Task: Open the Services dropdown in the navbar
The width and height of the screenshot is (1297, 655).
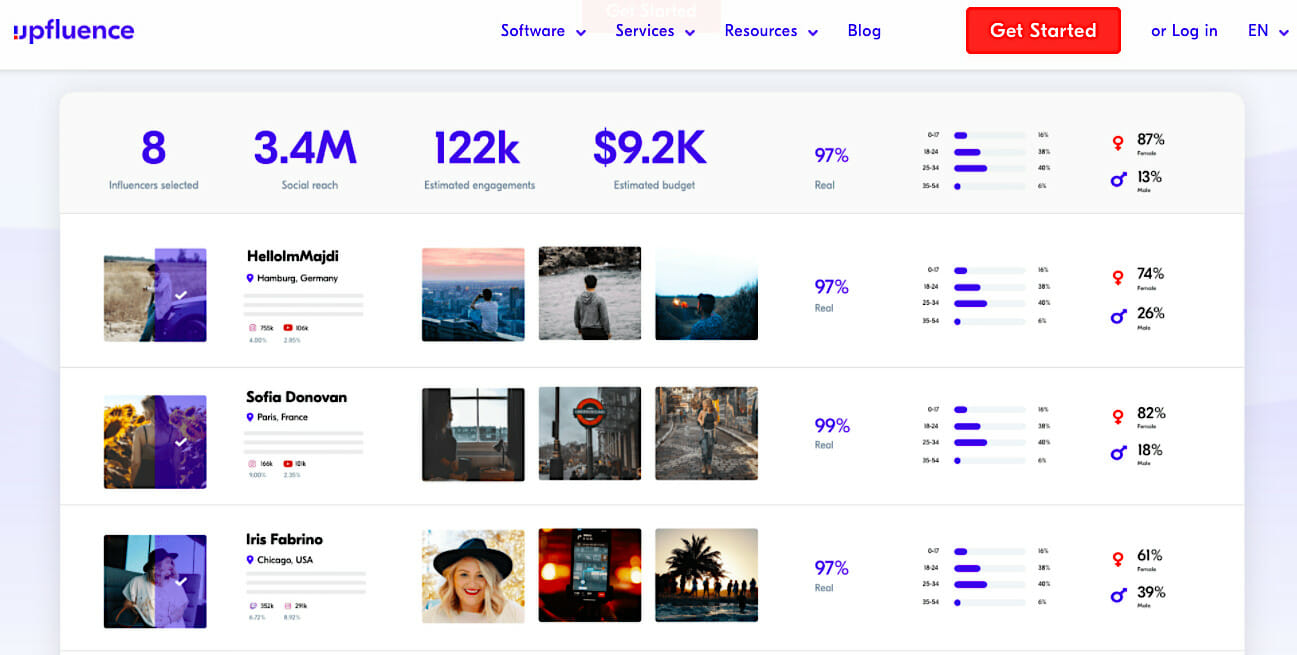Action: click(655, 31)
